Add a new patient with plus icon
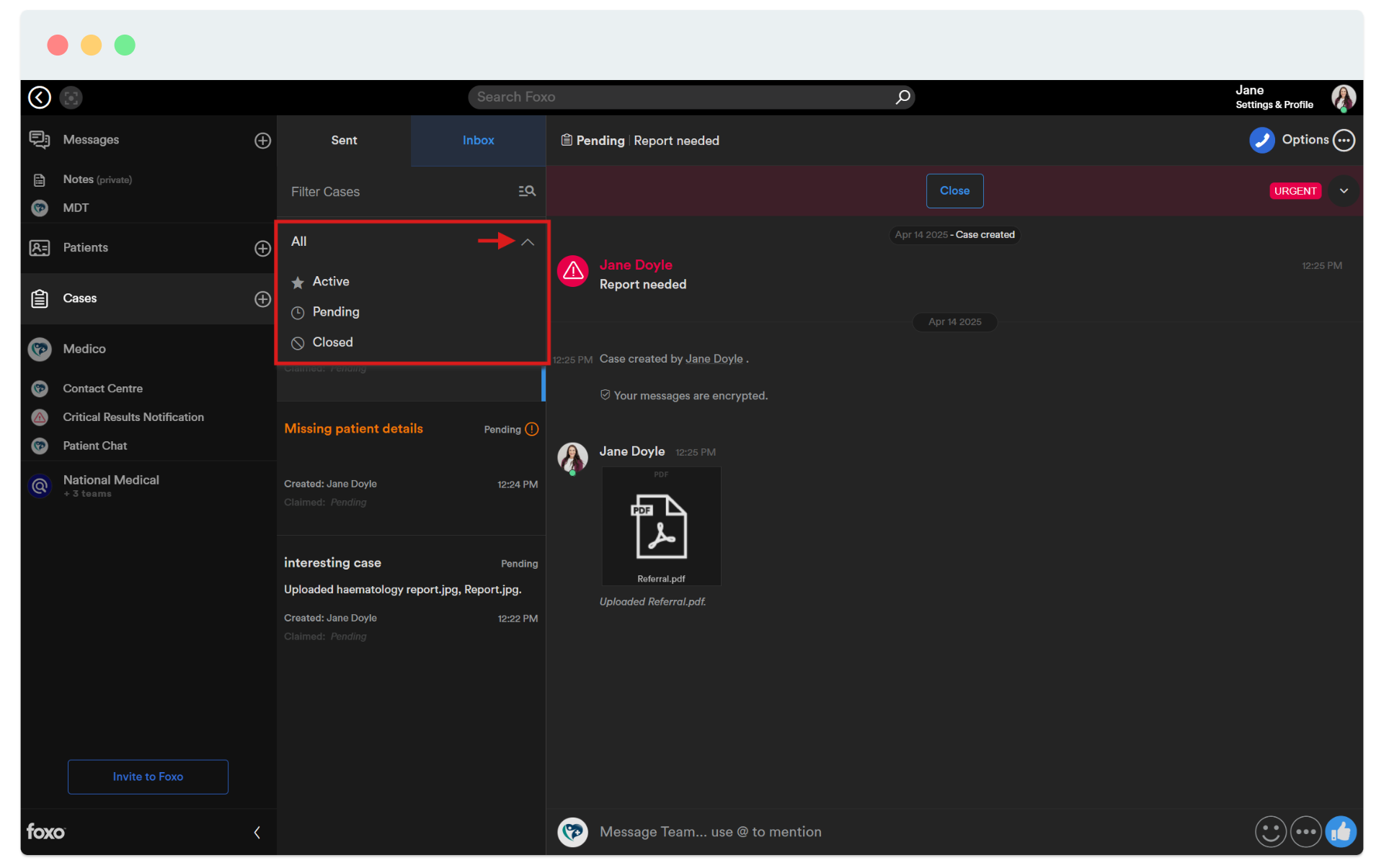This screenshot has width=1384, height=868. click(263, 249)
